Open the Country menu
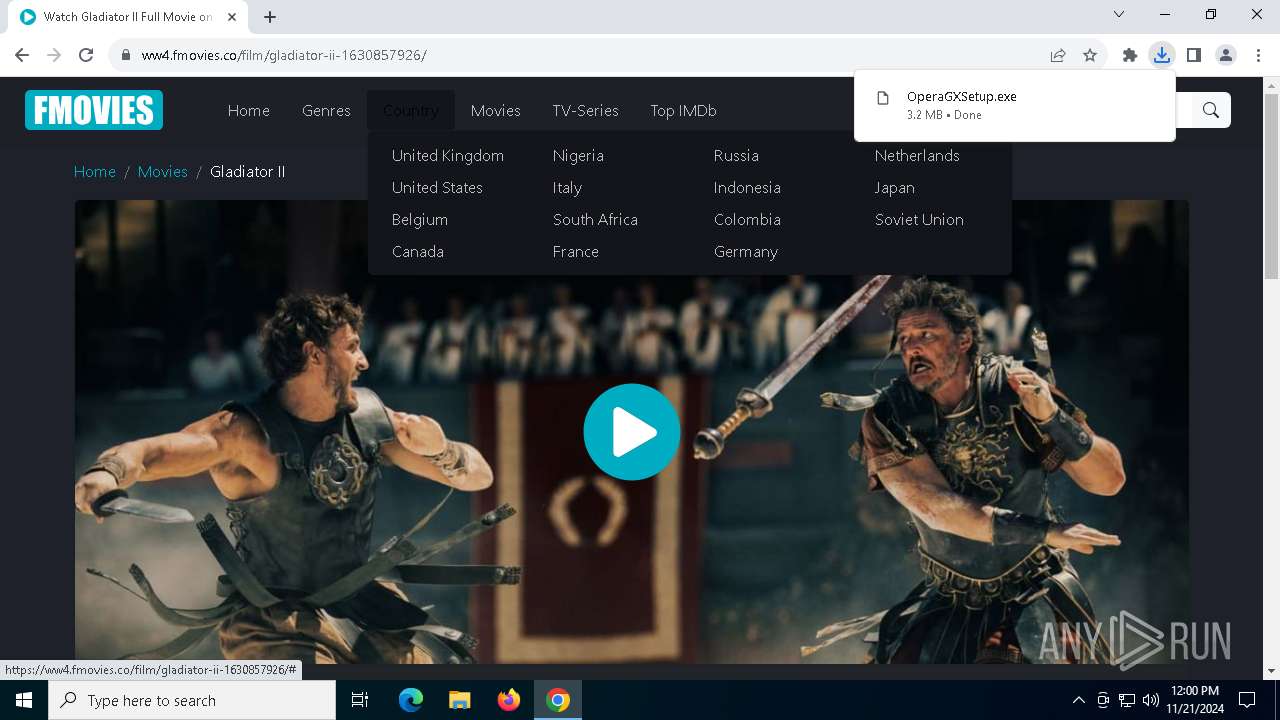This screenshot has width=1280, height=720. coord(411,110)
